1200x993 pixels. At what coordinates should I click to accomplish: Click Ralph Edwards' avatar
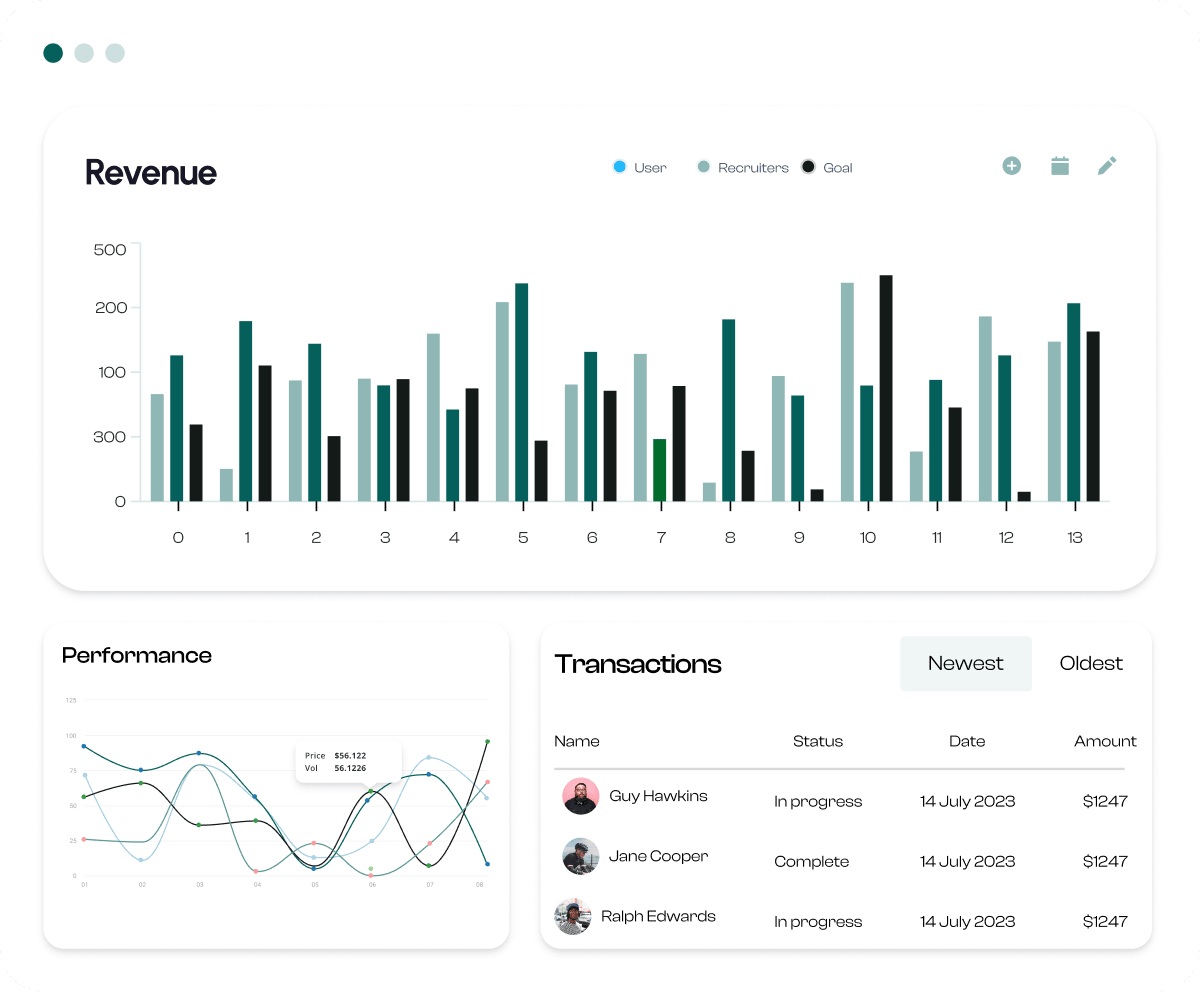(x=573, y=916)
